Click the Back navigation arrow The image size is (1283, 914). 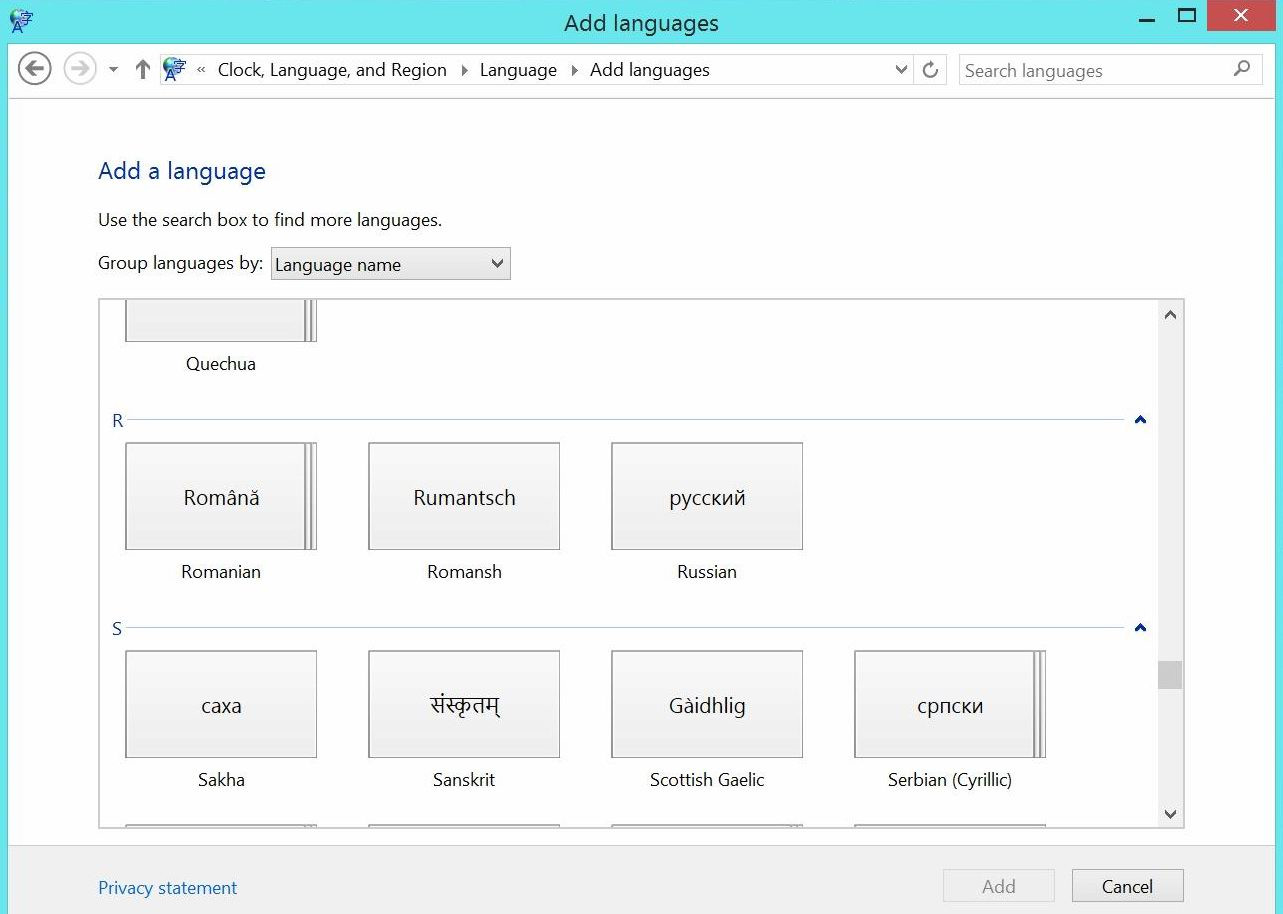35,69
